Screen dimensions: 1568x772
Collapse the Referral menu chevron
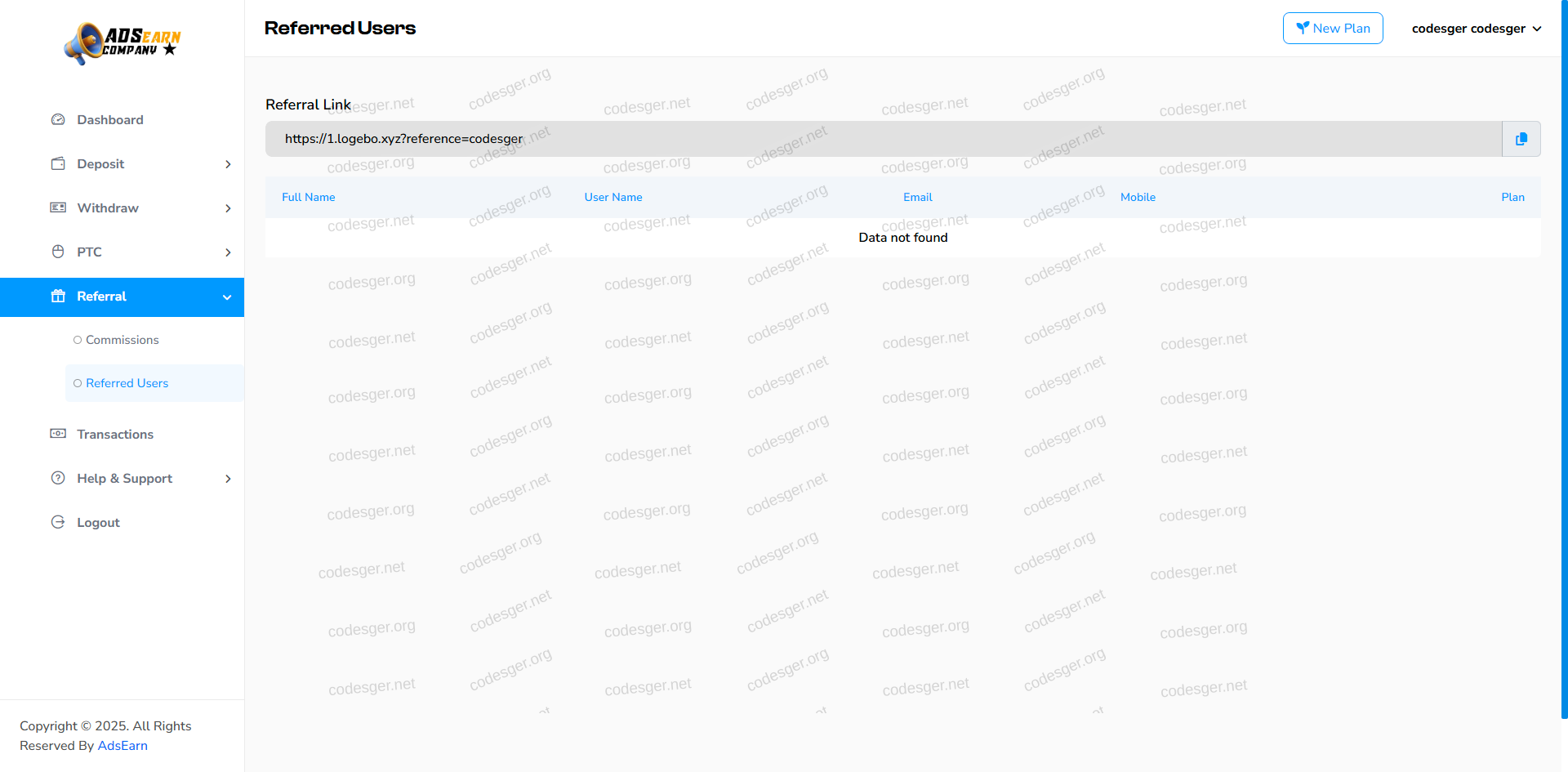coord(227,297)
